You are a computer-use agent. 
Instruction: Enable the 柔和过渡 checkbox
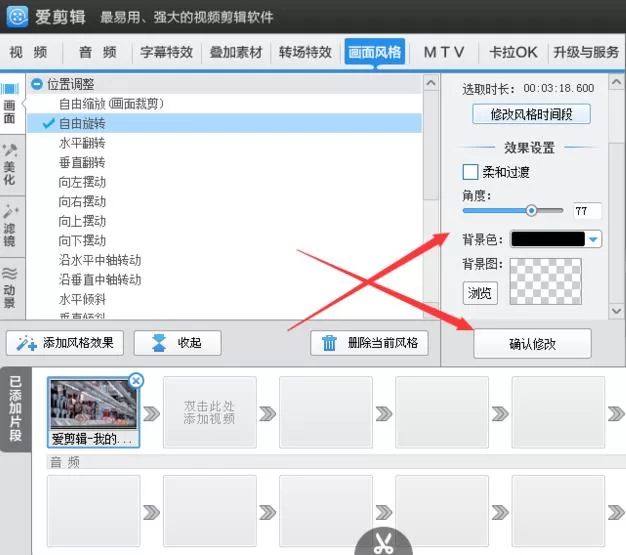(470, 172)
